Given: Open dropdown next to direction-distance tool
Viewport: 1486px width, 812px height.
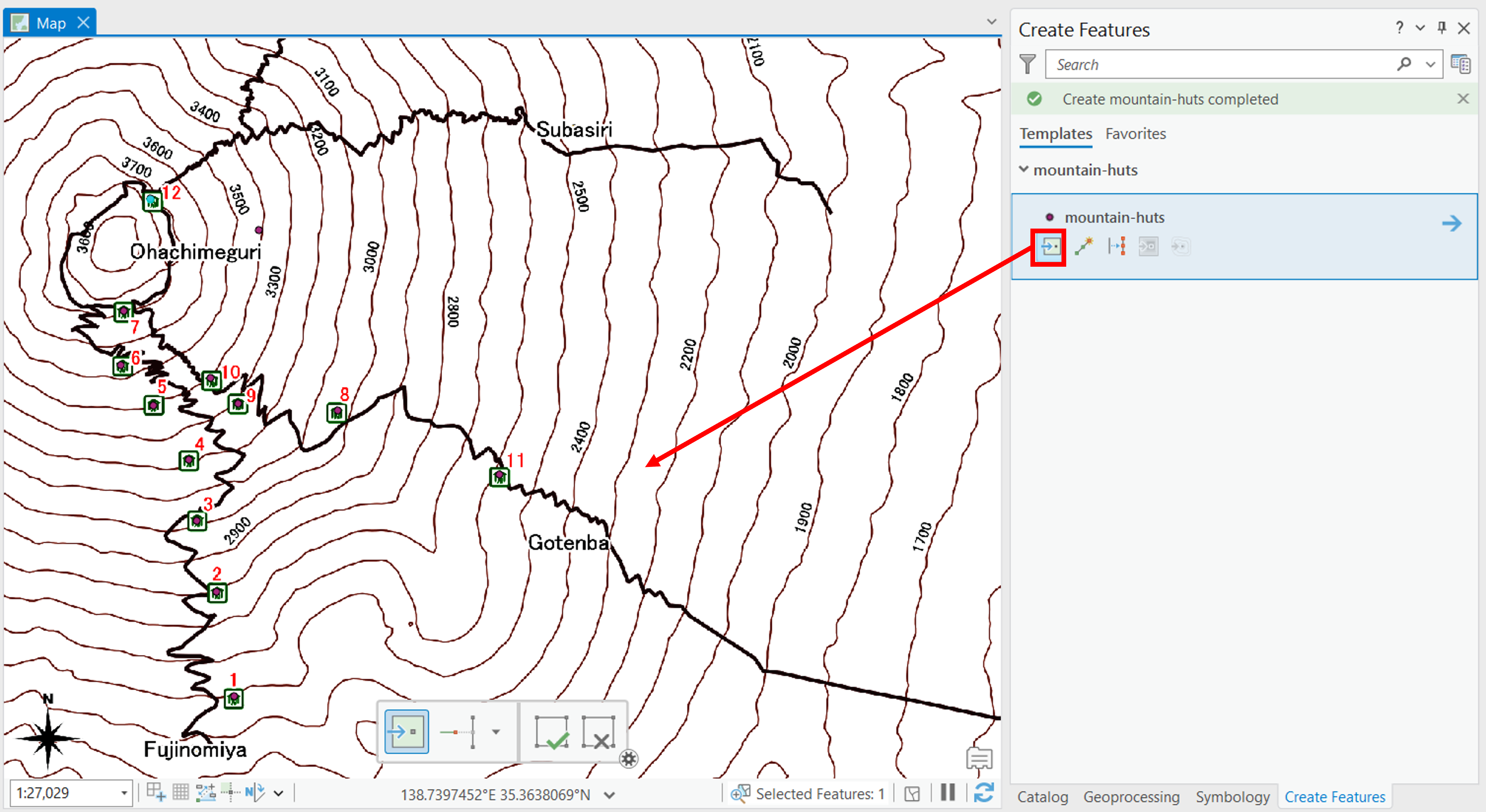Looking at the screenshot, I should tap(496, 732).
